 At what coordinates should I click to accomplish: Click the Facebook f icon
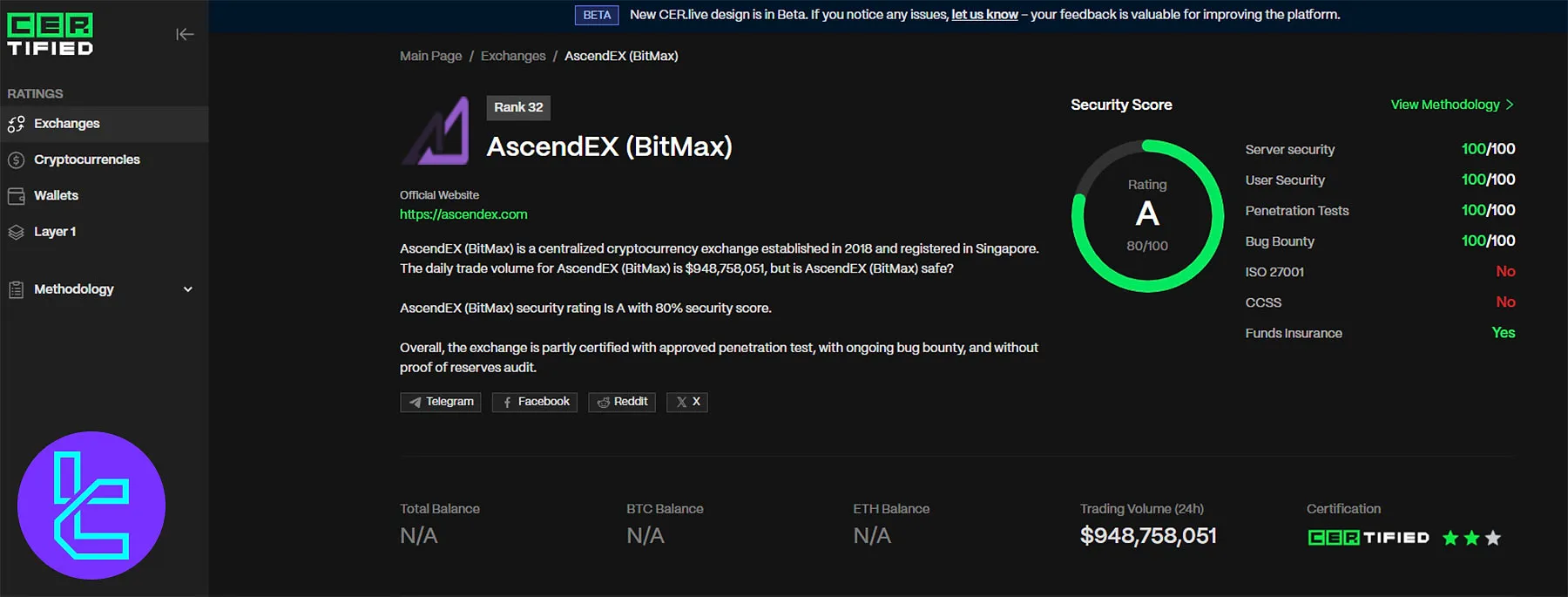click(507, 403)
